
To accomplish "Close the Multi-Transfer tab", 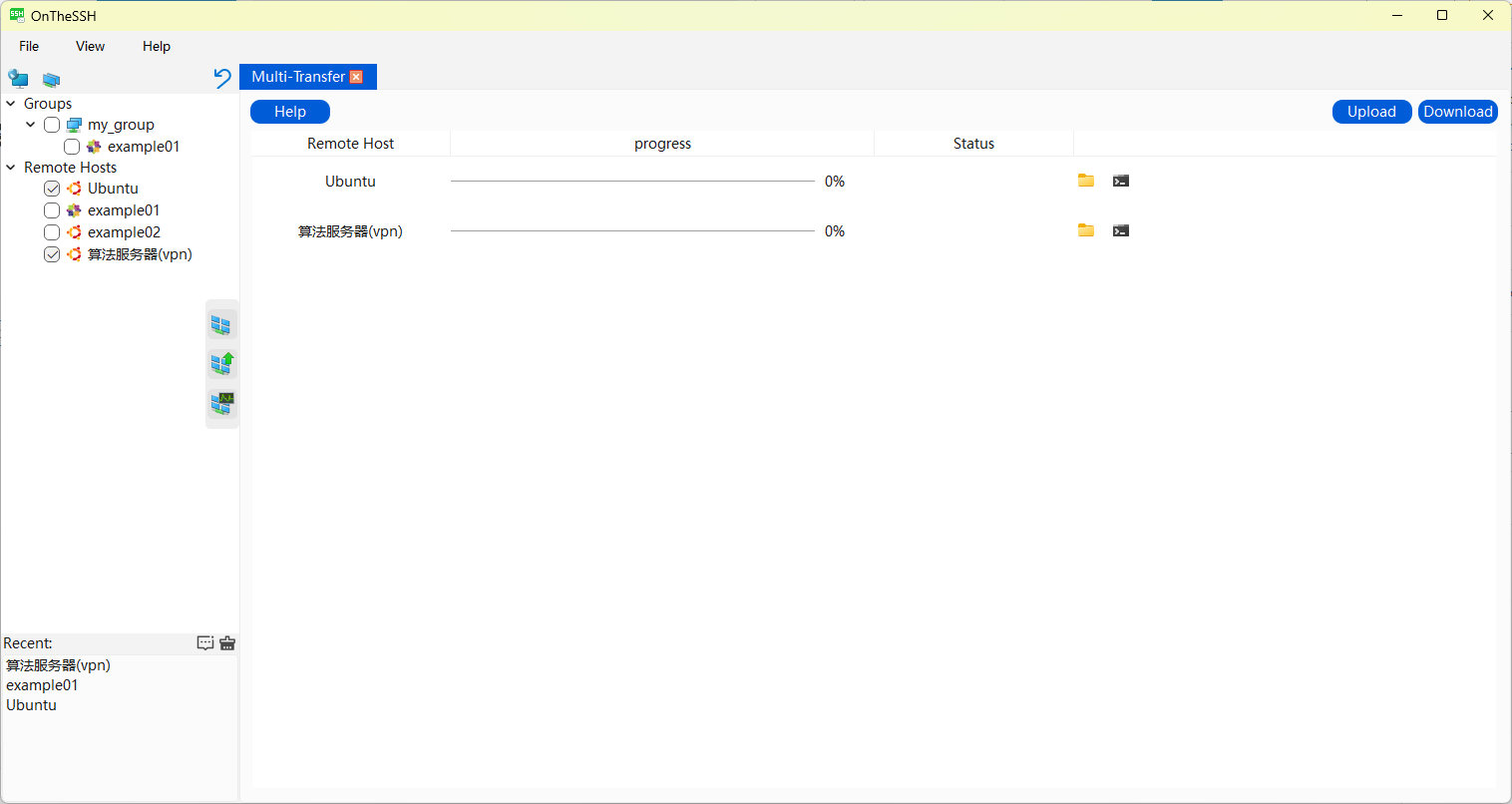I will [x=356, y=77].
